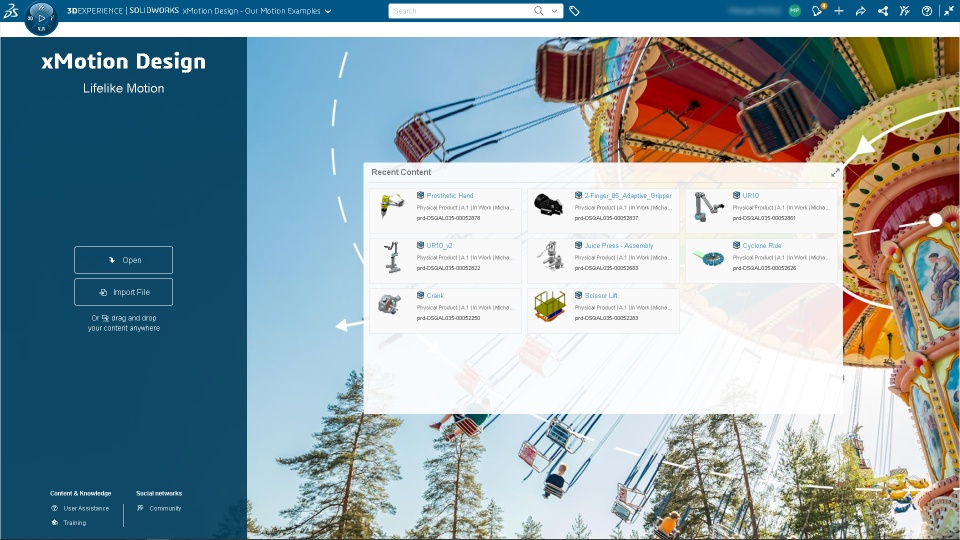
Task: Open Juice Press - Assembly link
Action: pos(618,246)
